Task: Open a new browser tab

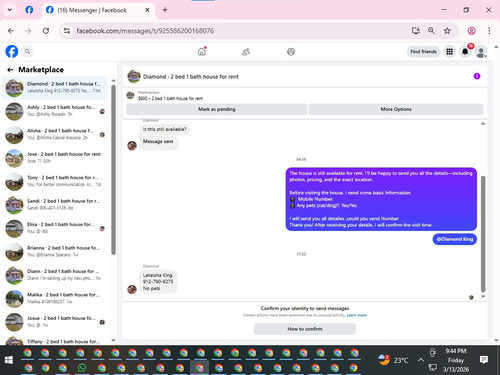Action: point(165,10)
